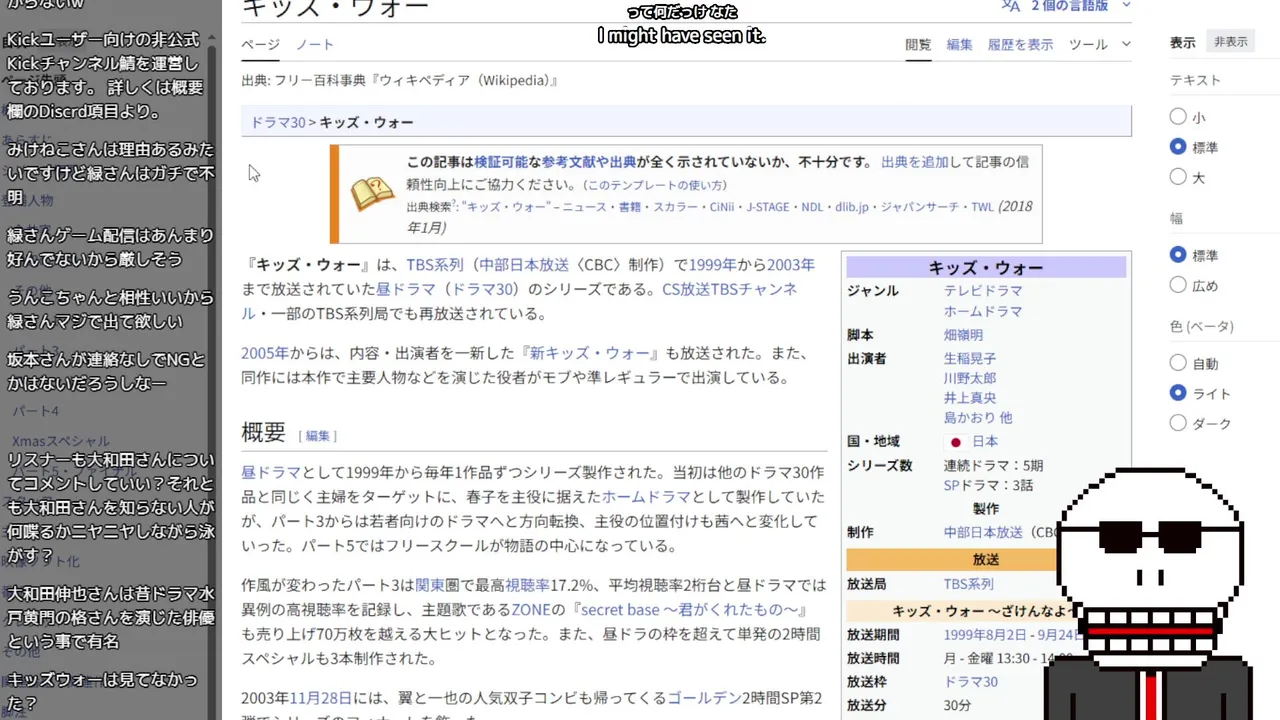Select the ライト color radio button
The height and width of the screenshot is (720, 1280).
(1178, 393)
